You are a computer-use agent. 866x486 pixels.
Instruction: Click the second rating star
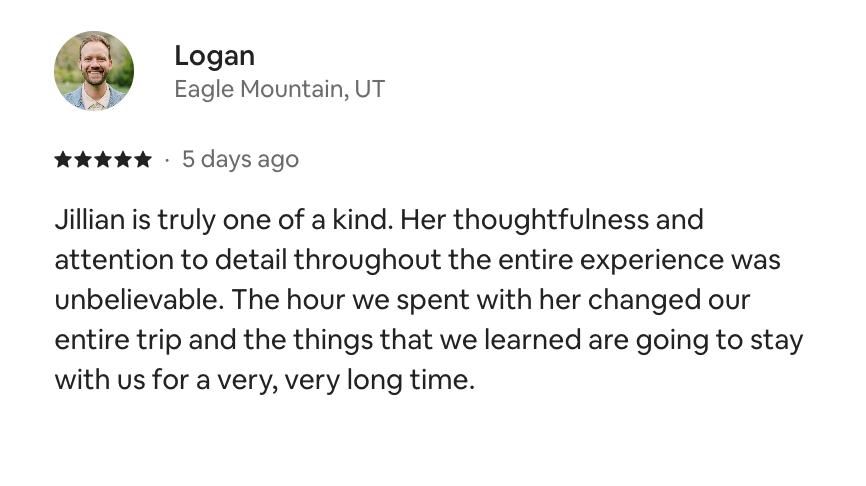(83, 160)
